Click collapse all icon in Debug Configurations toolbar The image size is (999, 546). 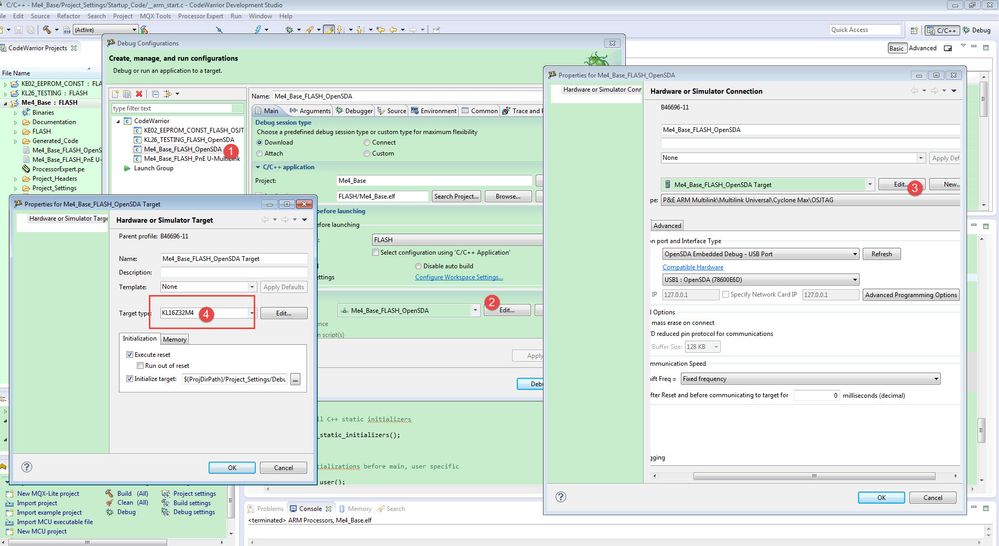(155, 94)
